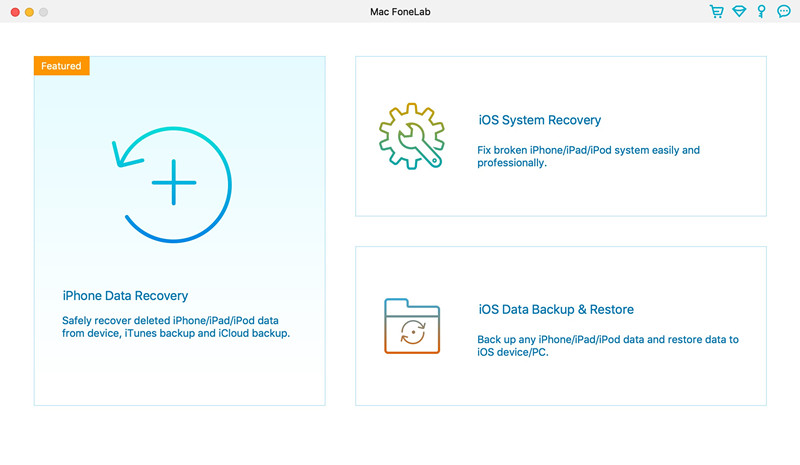Click 'Safely recover deleted iPhone/iPad/iPod data' description
Screen dimensions: 800x465
(176, 327)
